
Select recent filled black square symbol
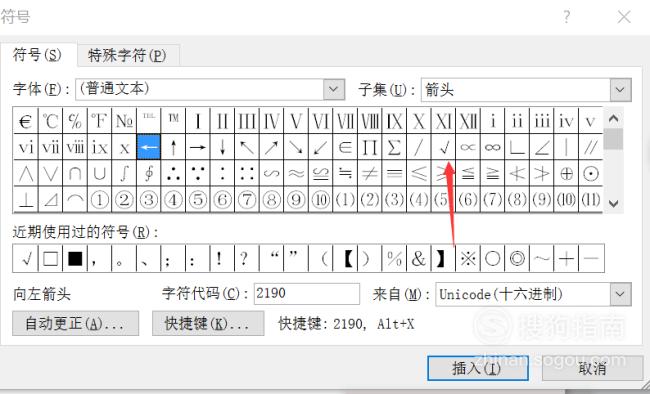(75, 258)
